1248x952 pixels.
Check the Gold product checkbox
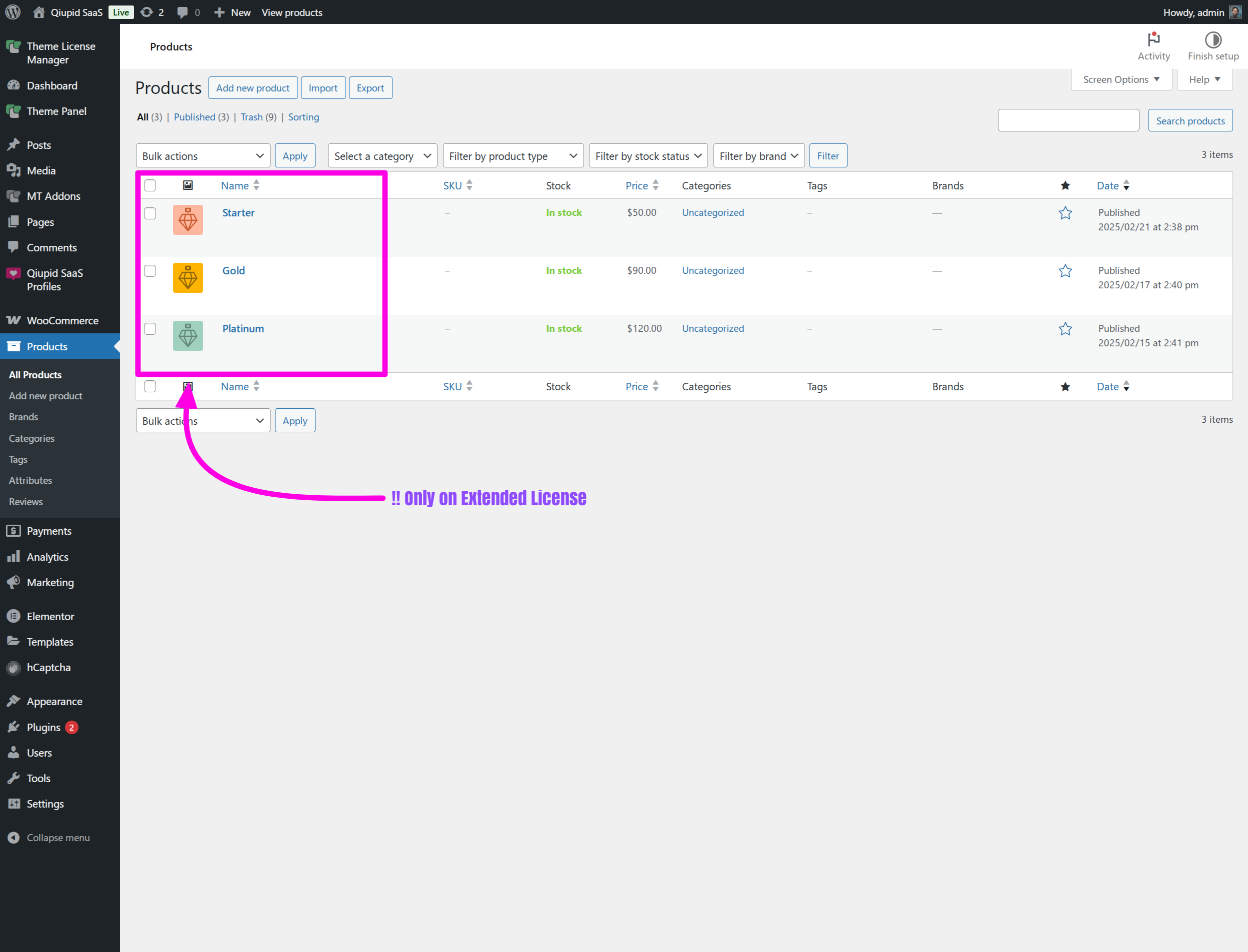coord(149,271)
